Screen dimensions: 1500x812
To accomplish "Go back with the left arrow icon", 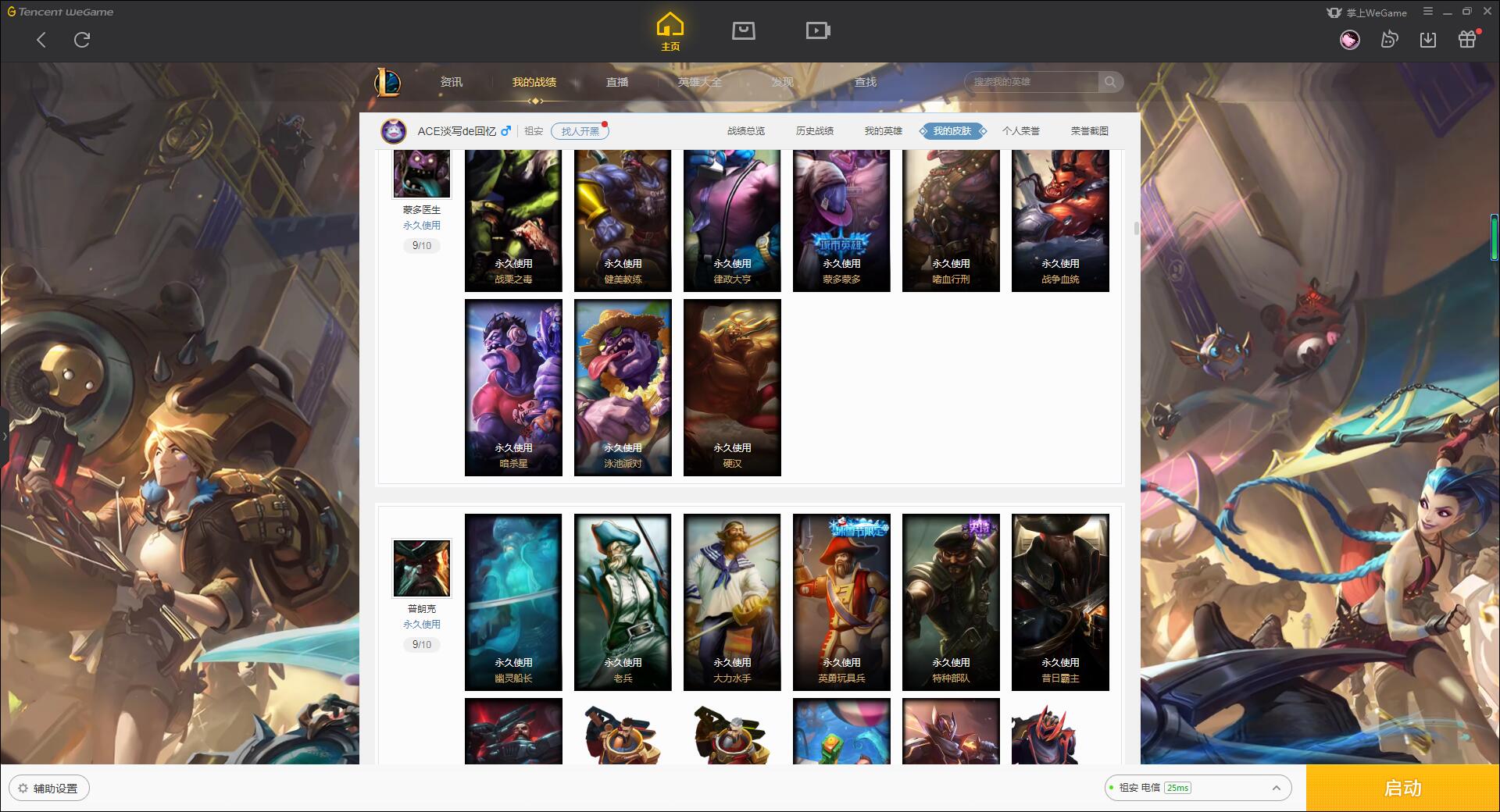I will [41, 40].
